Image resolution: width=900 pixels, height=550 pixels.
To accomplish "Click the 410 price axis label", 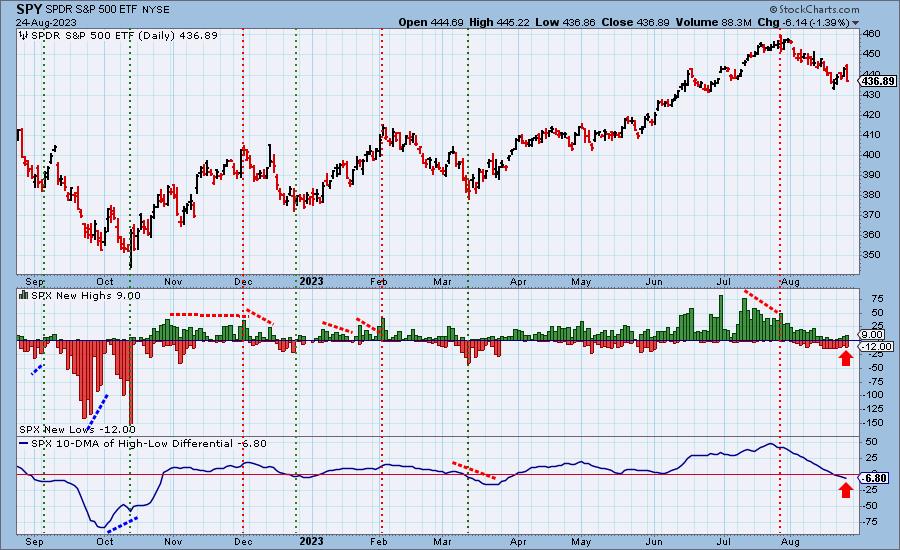I will [871, 135].
